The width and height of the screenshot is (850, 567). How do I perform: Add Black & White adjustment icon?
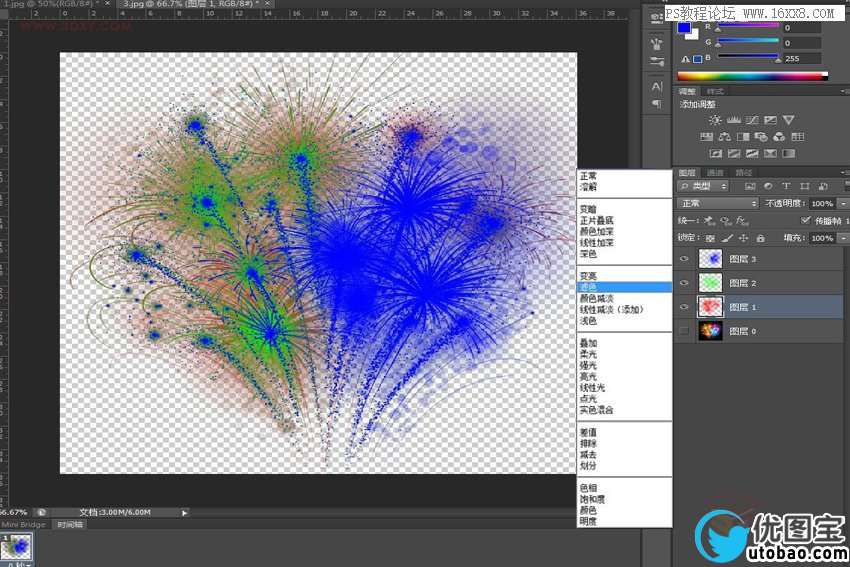[x=743, y=137]
